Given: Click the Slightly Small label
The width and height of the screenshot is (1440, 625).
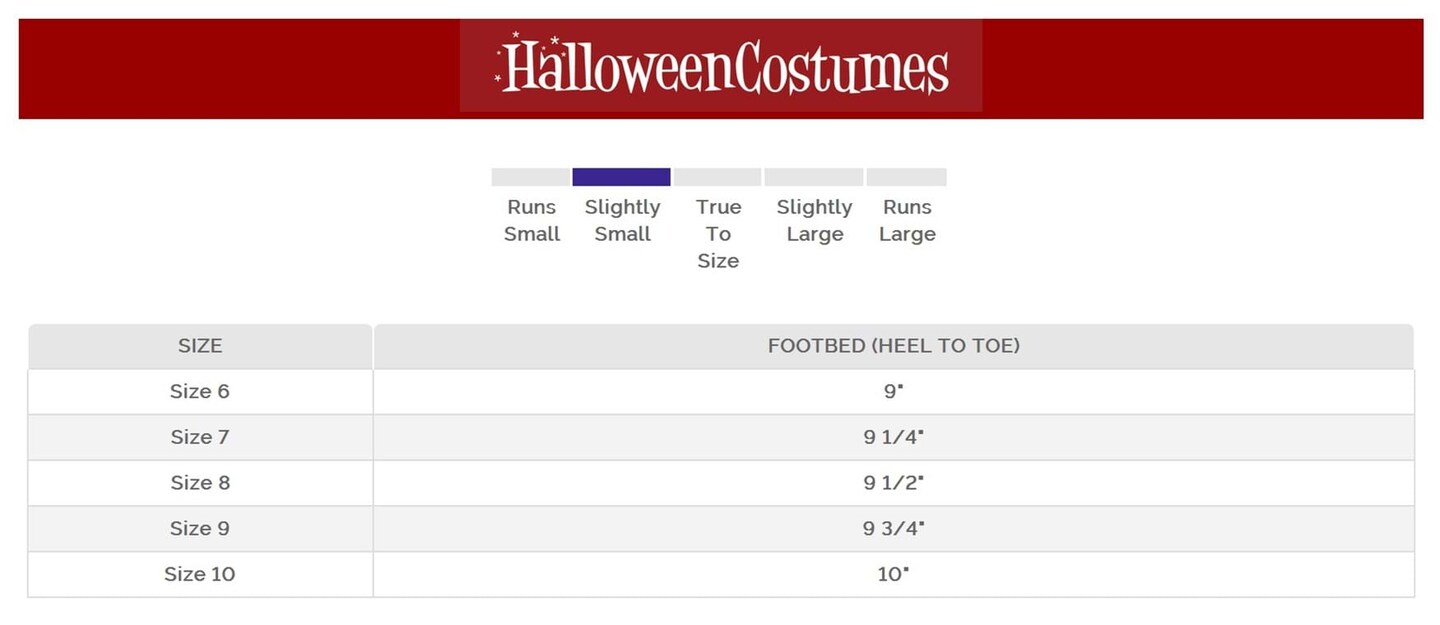Looking at the screenshot, I should tap(622, 220).
